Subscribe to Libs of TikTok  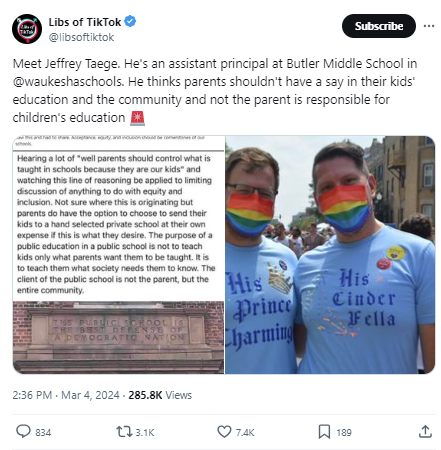point(379,26)
